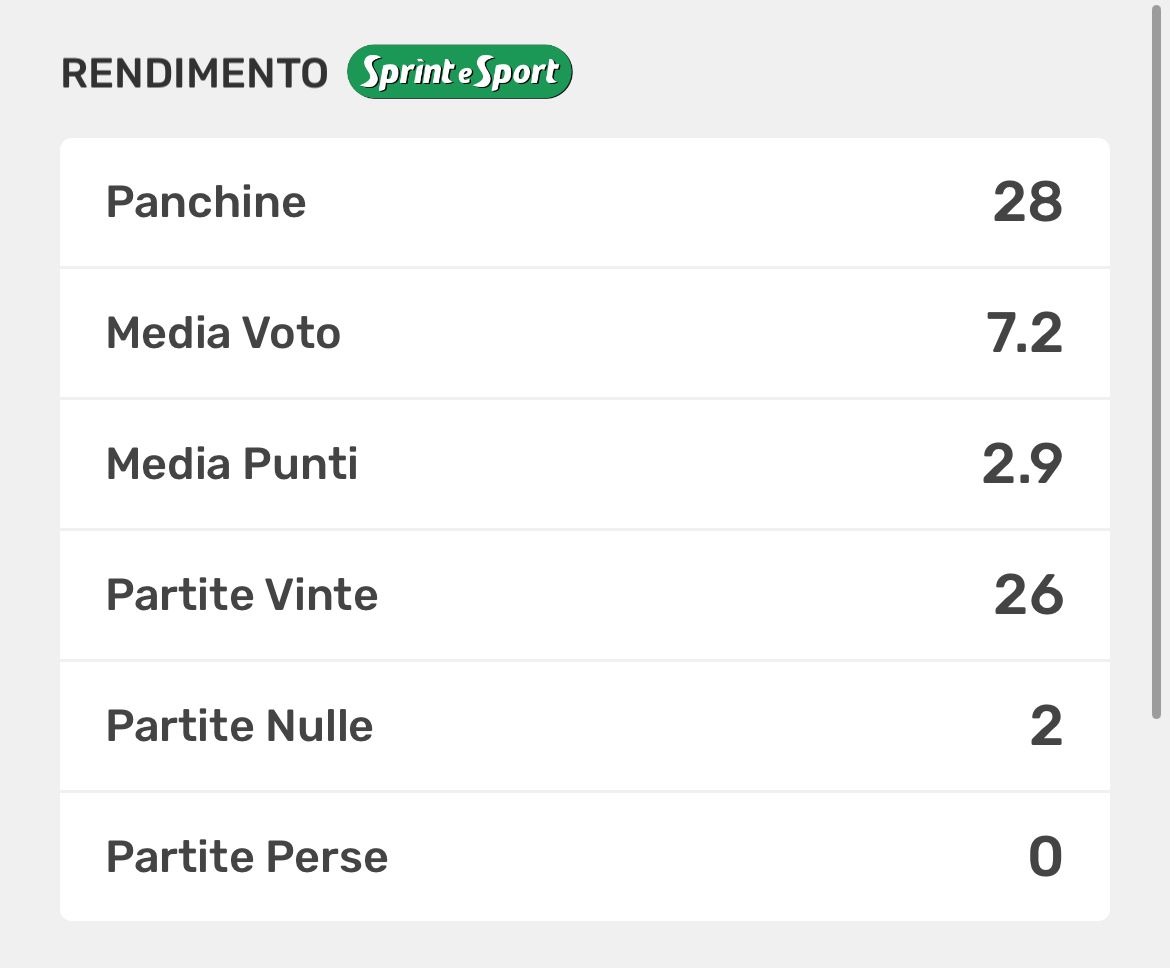Click the vertical scrollbar thumb
Image resolution: width=1170 pixels, height=968 pixels.
tap(1156, 360)
